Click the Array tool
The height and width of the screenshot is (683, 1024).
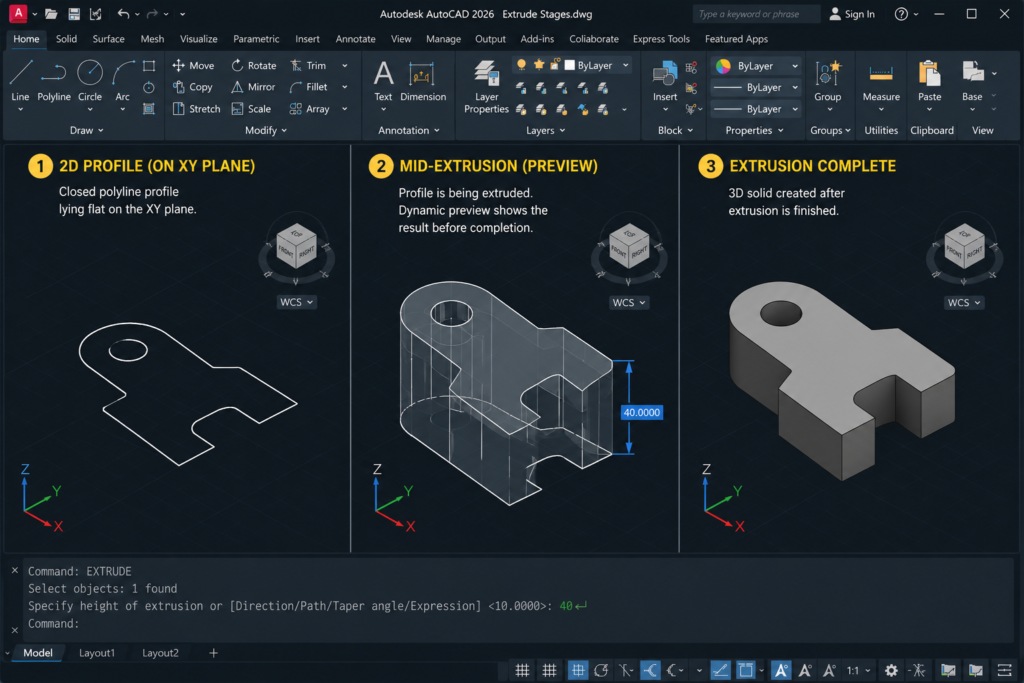click(x=310, y=109)
